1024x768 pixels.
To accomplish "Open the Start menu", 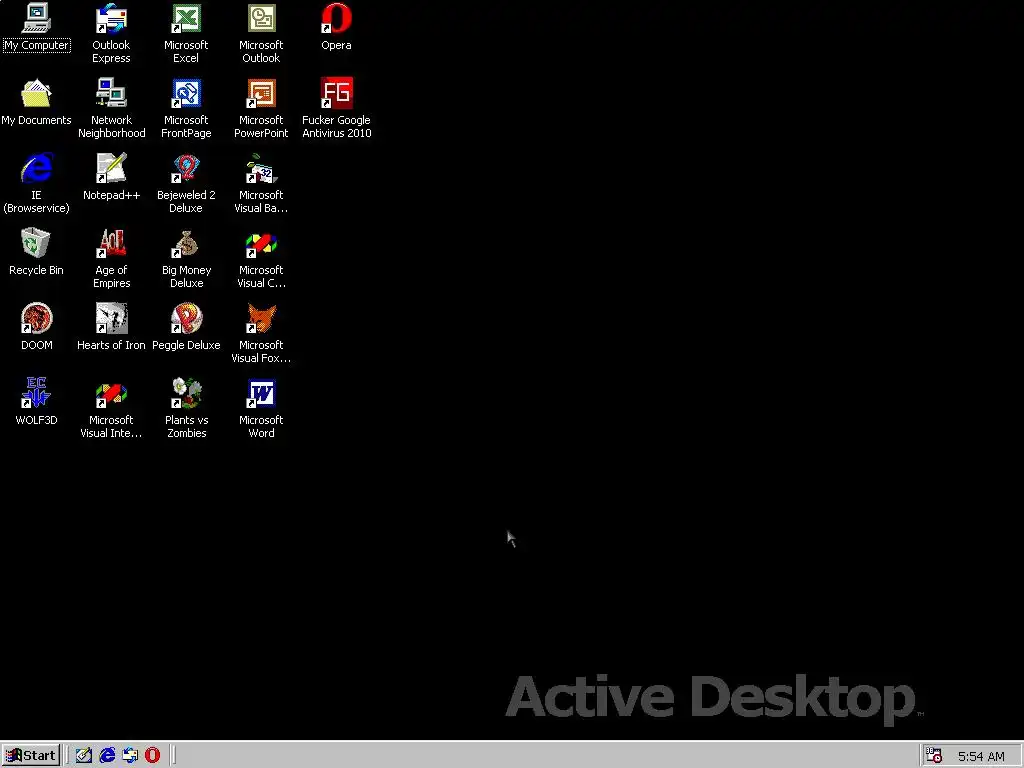I will click(31, 755).
